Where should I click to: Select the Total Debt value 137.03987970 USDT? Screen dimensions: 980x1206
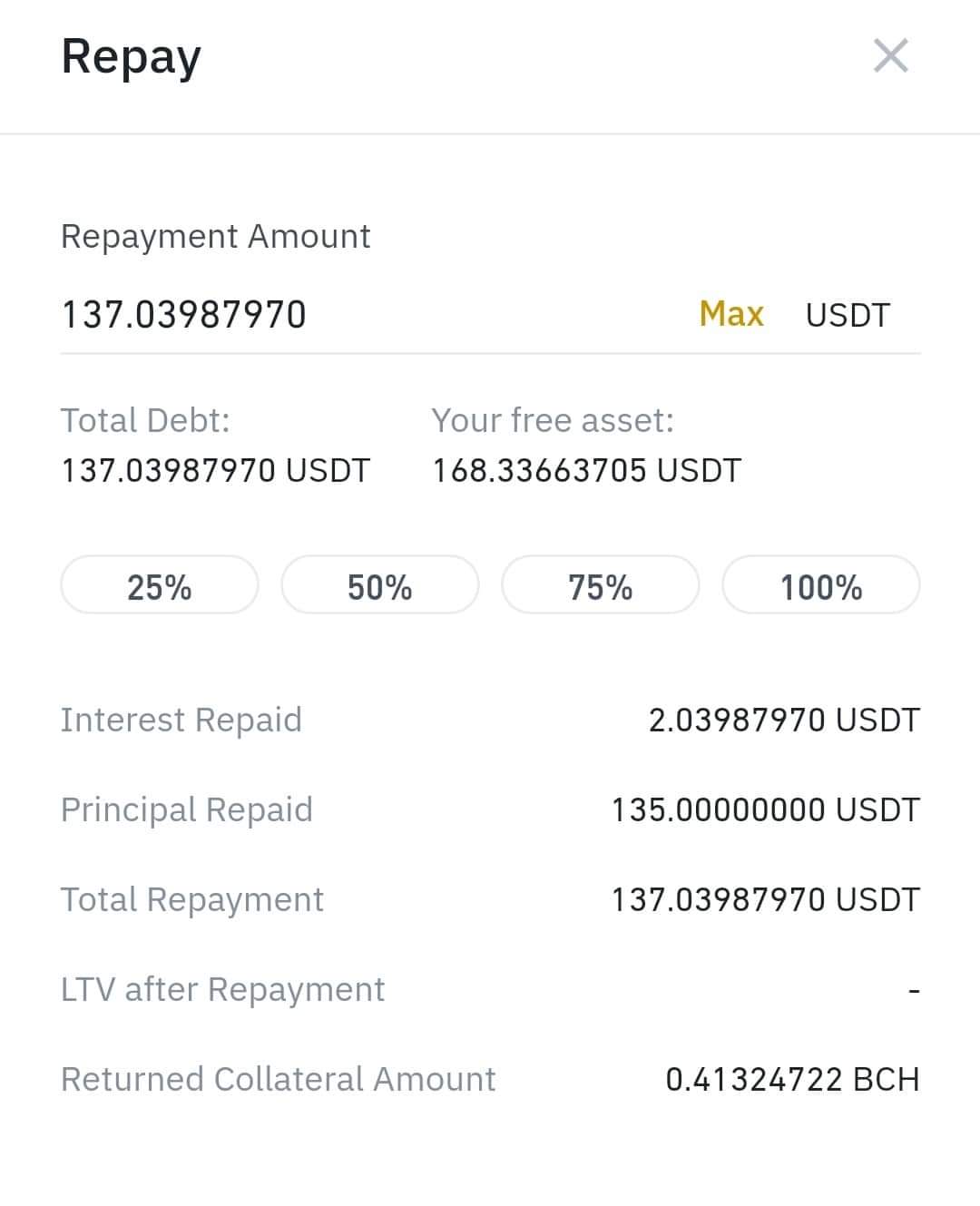216,470
